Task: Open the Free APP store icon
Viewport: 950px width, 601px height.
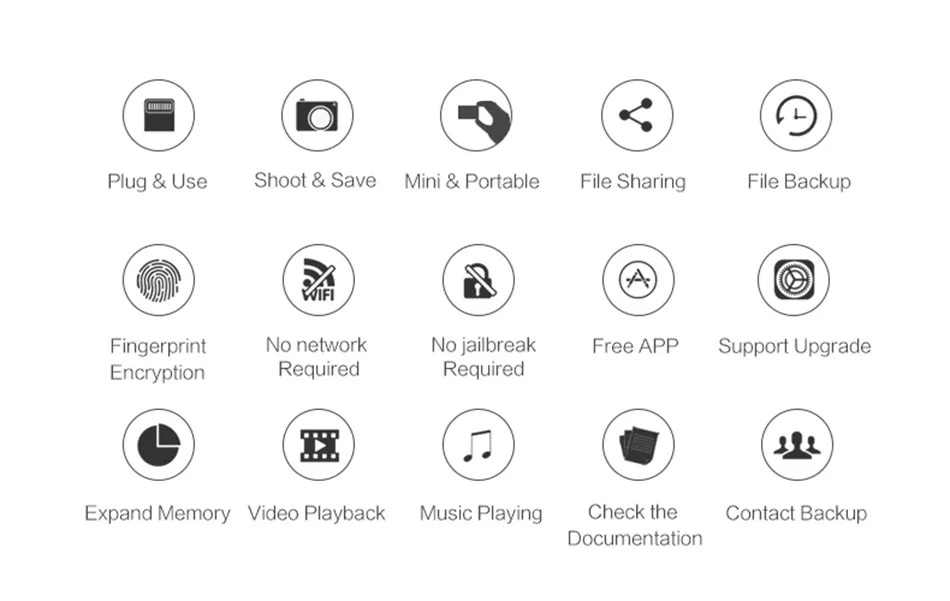Action: (638, 280)
